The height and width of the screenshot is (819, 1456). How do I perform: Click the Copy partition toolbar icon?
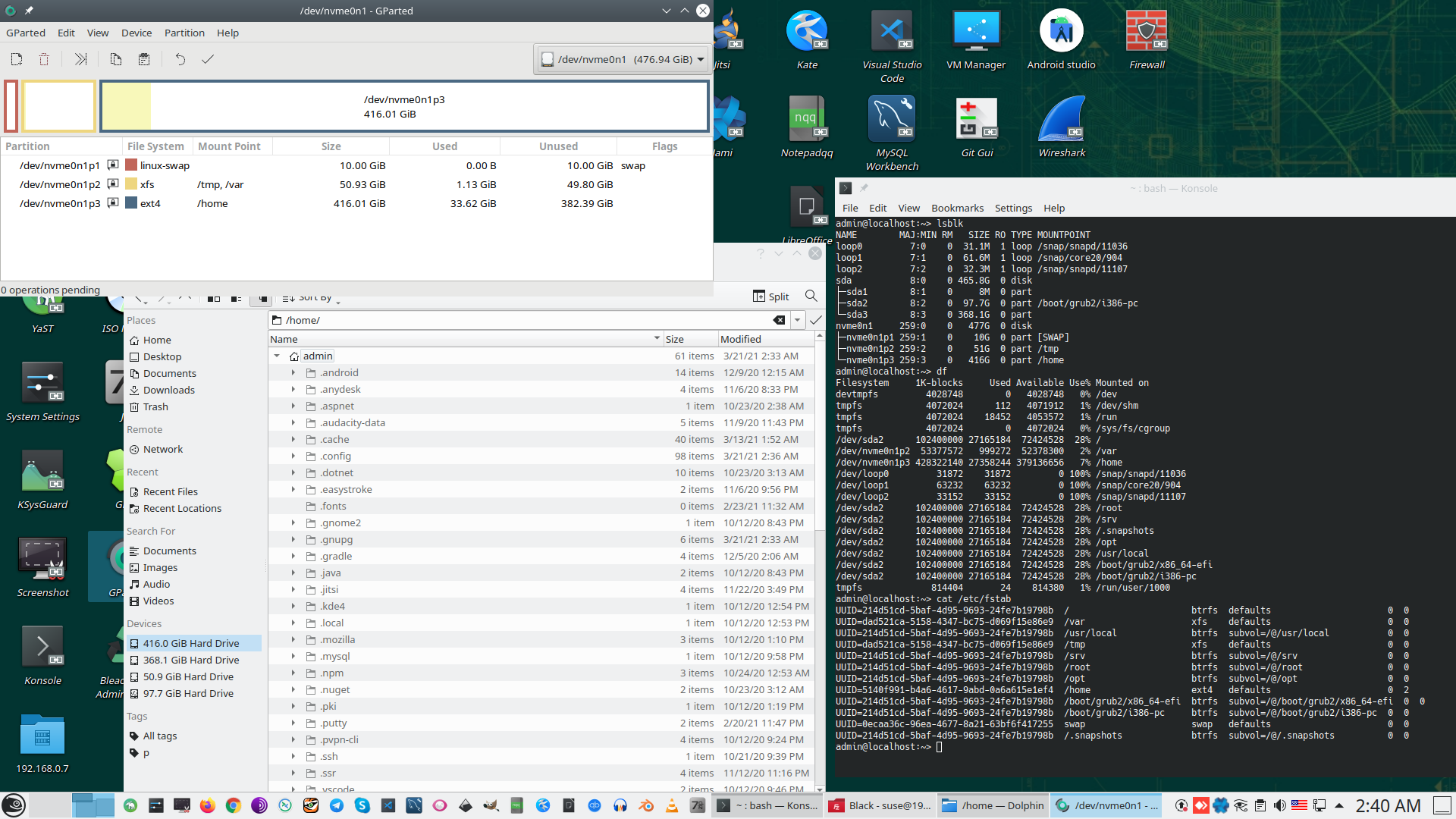[x=115, y=59]
